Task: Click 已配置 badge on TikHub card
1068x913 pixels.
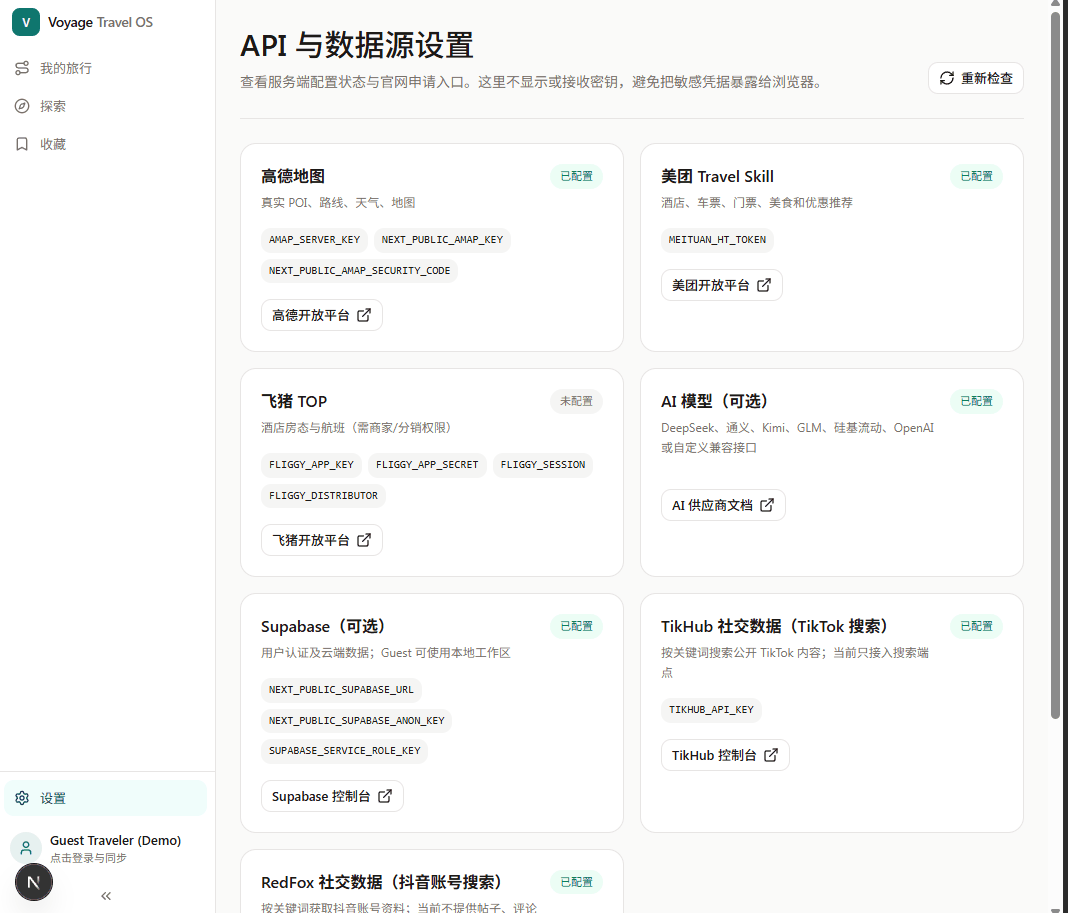Action: pos(976,626)
